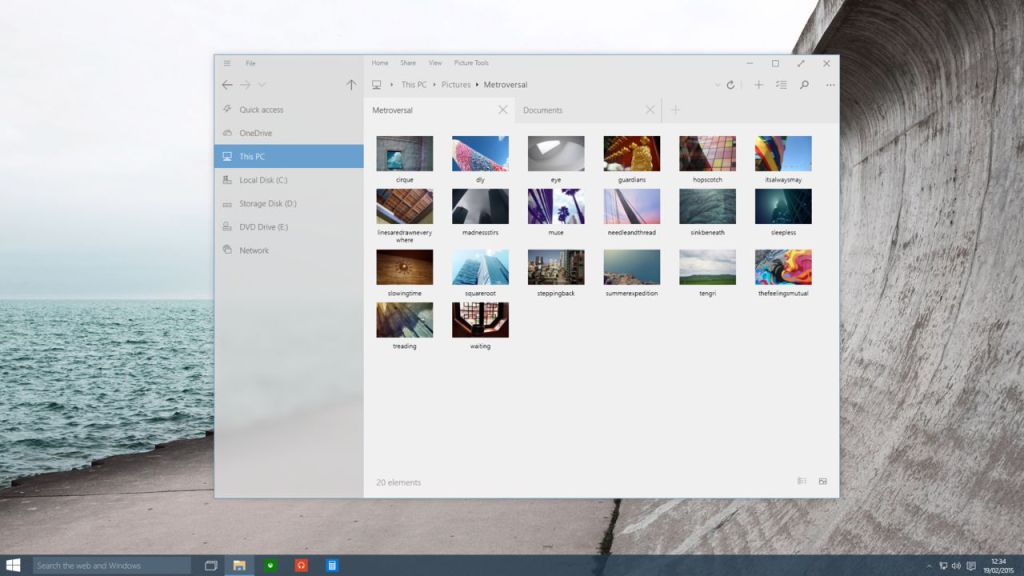The image size is (1024, 576).
Task: Open the select items checklist icon
Action: (x=781, y=85)
